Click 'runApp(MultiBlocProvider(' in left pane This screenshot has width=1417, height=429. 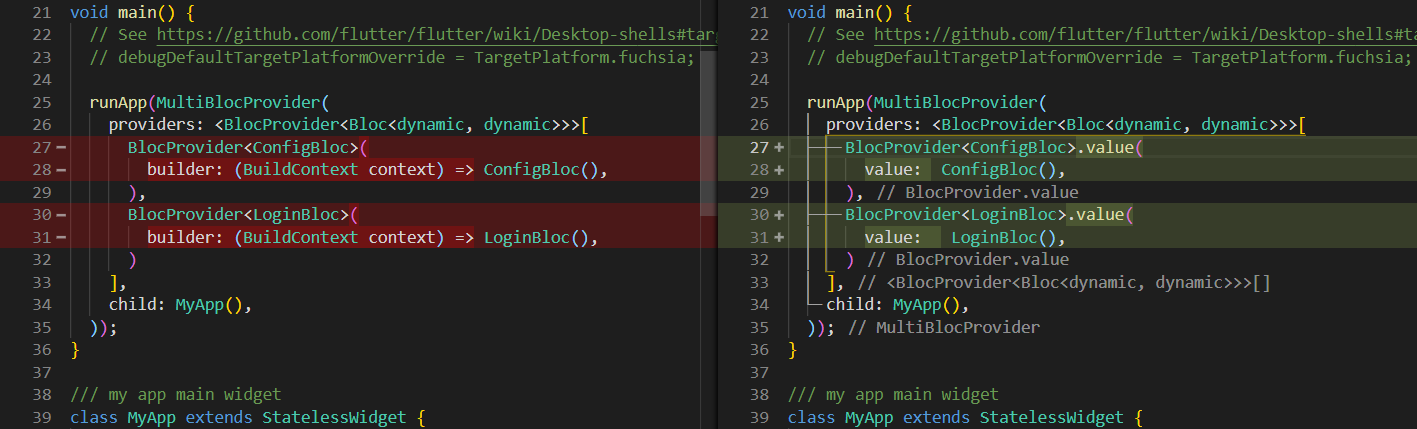pos(209,102)
